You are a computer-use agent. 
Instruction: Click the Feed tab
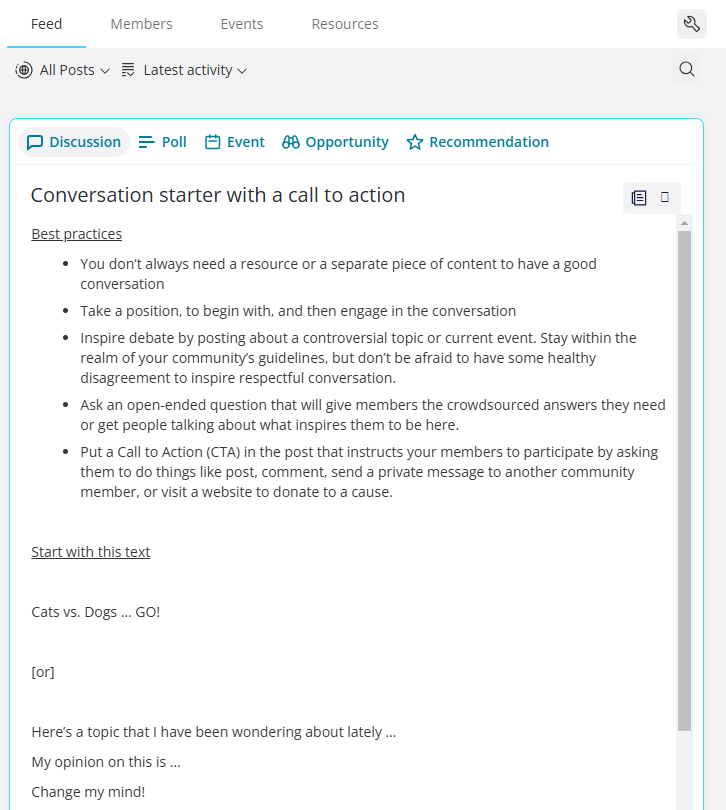(x=47, y=24)
